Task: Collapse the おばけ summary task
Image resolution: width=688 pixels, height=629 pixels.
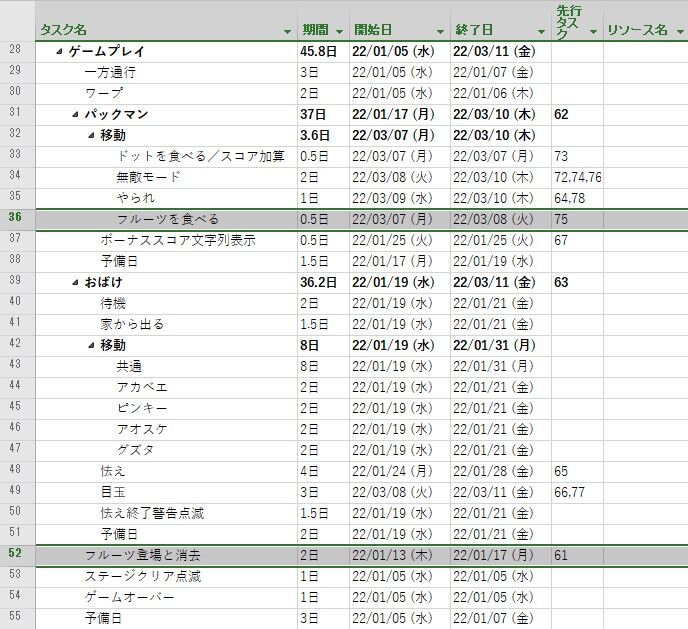Action: 75,283
